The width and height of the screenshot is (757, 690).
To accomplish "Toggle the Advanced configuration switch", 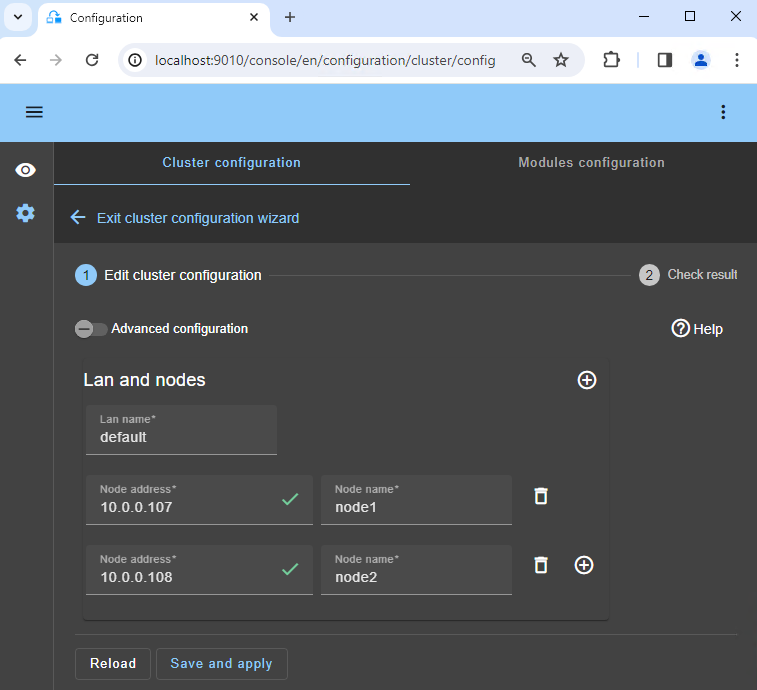I will (90, 329).
